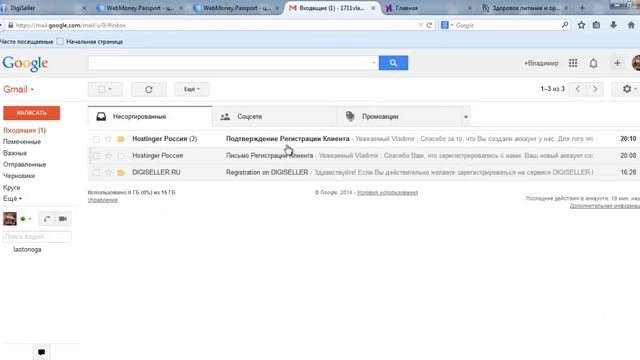This screenshot has width=640, height=360.
Task: Open the Входящие (1) folder
Action: pyautogui.click(x=24, y=130)
